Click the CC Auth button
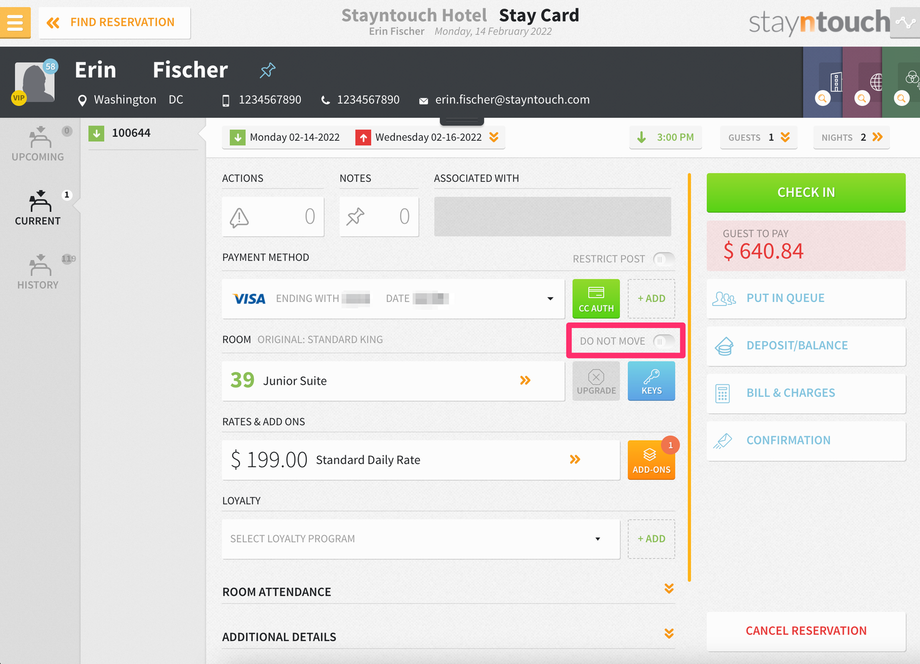Image resolution: width=920 pixels, height=664 pixels. point(596,299)
